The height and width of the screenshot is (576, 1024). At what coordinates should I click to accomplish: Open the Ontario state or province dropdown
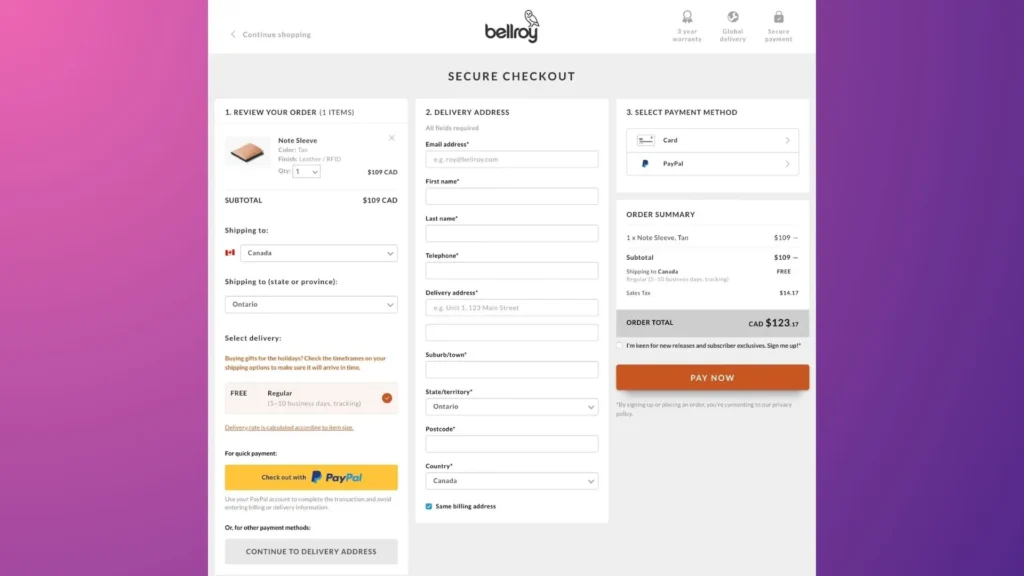(310, 304)
